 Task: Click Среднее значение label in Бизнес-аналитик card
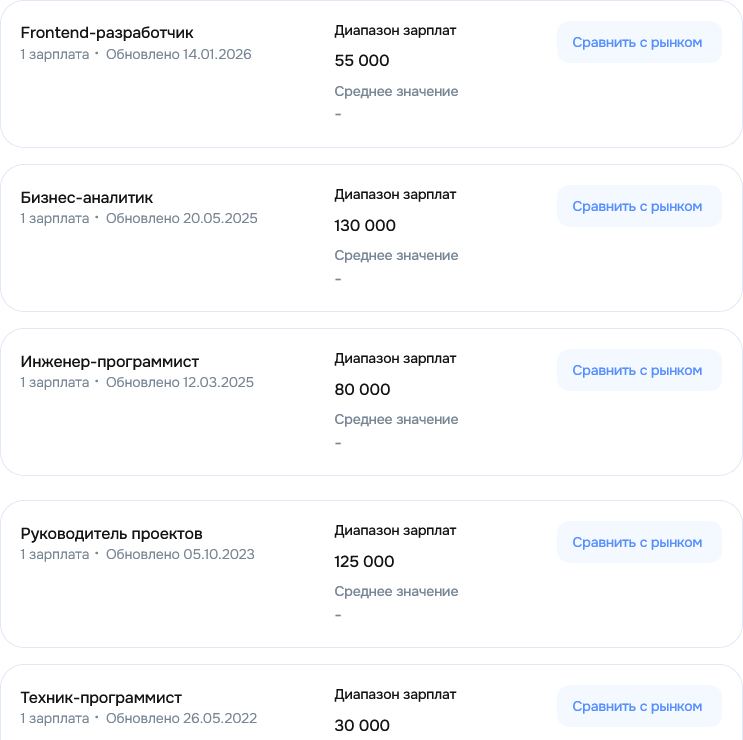396,255
